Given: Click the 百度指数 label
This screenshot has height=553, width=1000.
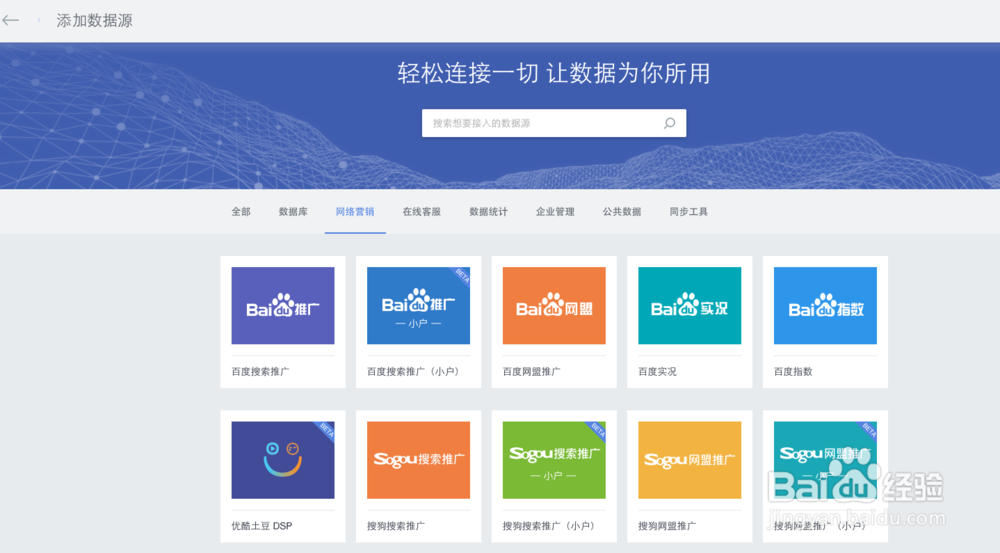Looking at the screenshot, I should 793,371.
